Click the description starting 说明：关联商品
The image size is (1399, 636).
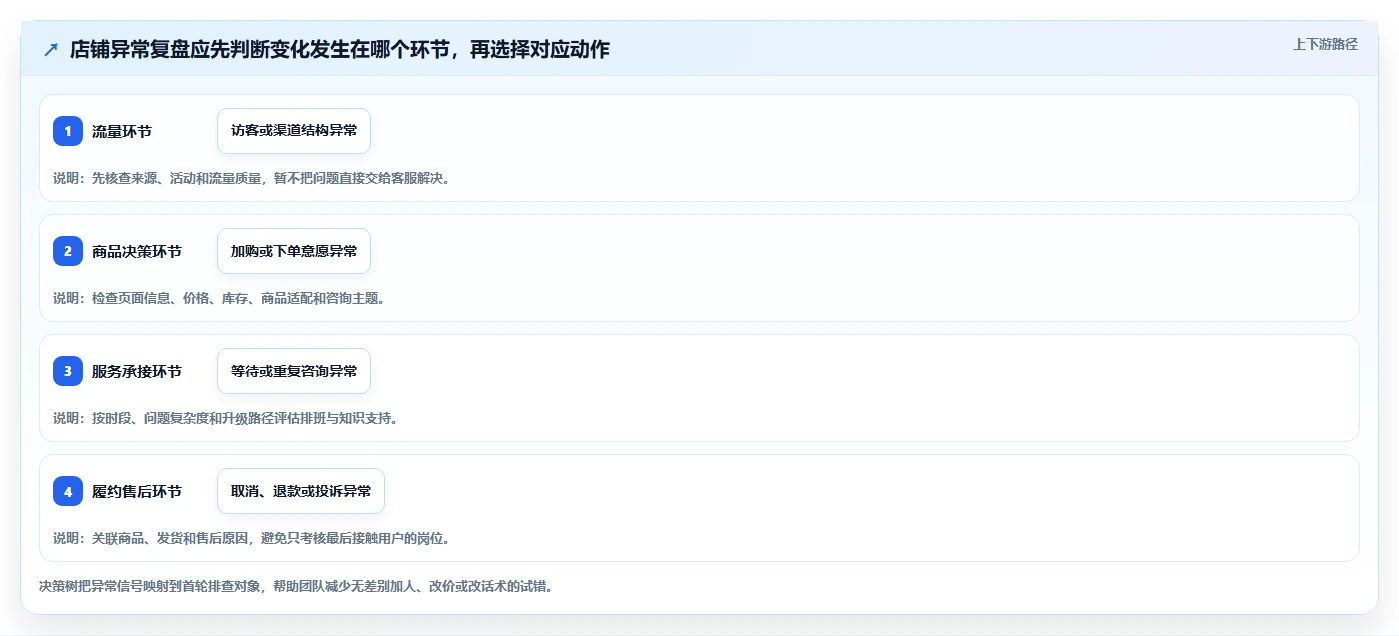coord(251,538)
